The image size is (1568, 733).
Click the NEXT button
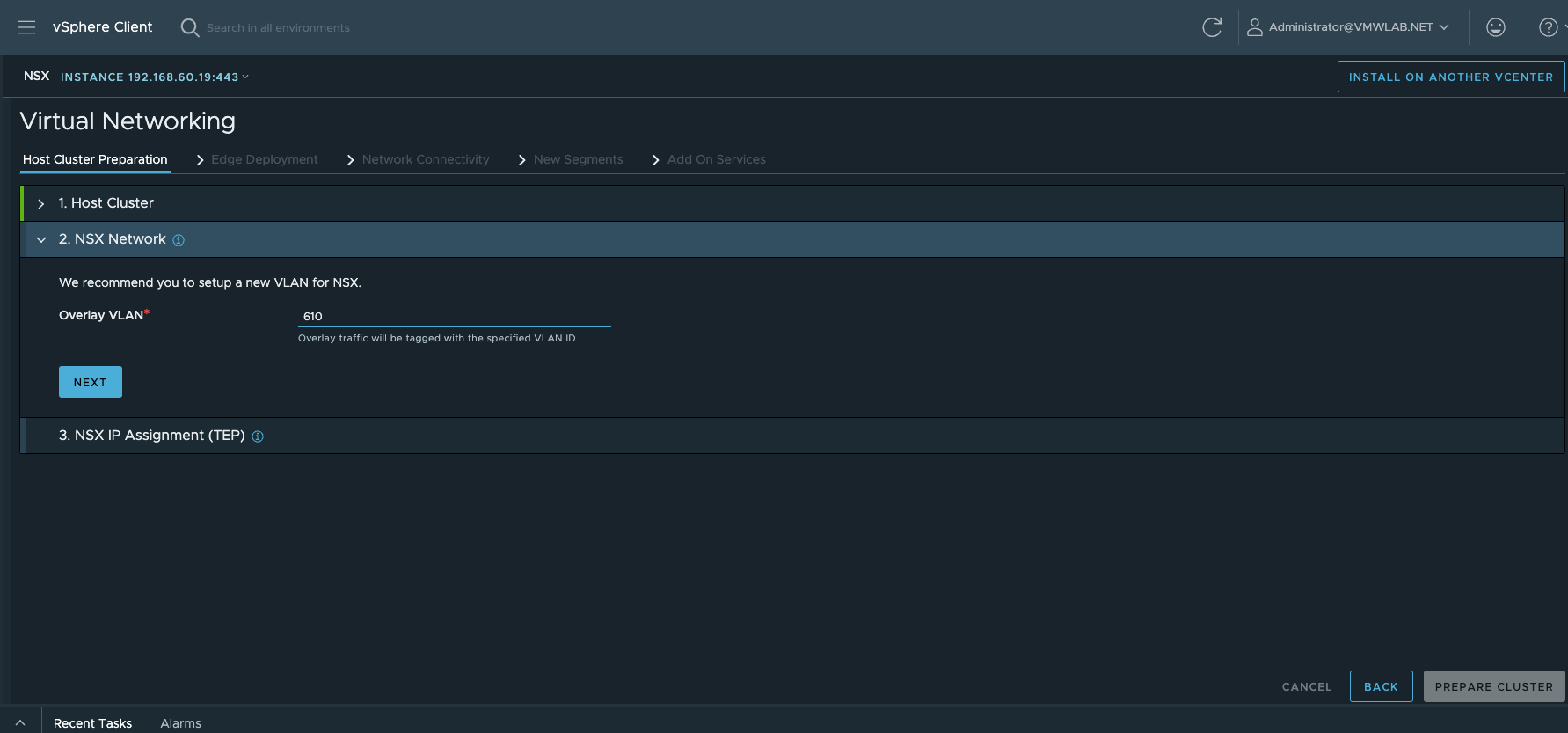point(91,382)
